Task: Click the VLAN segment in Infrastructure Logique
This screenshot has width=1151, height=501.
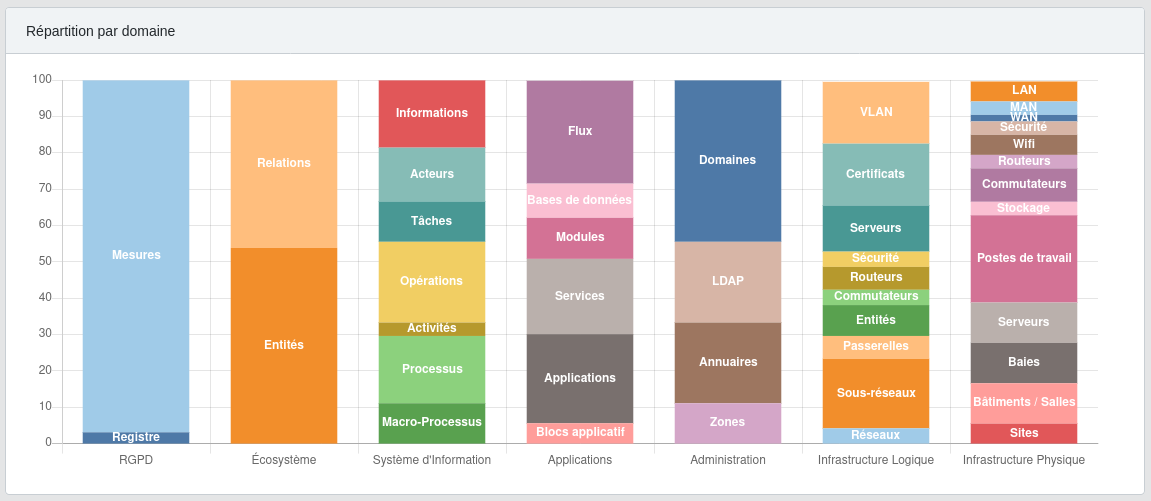Action: point(876,112)
